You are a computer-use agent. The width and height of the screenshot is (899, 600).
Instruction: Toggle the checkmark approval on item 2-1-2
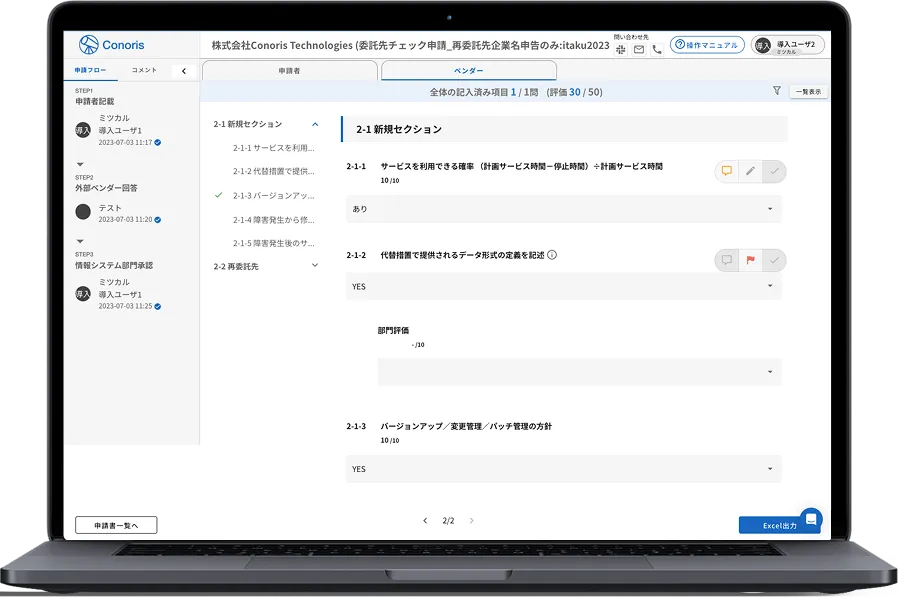(x=774, y=259)
